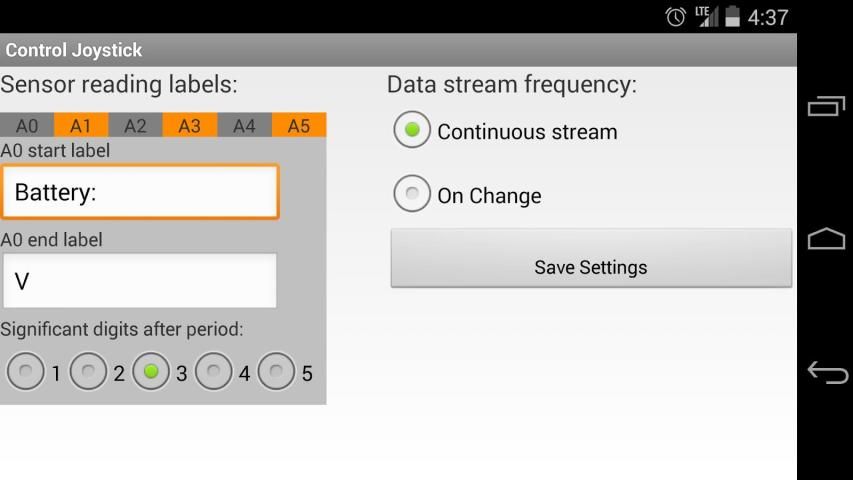Open the A2 sensor tab
Image resolution: width=853 pixels, height=480 pixels.
click(x=135, y=126)
